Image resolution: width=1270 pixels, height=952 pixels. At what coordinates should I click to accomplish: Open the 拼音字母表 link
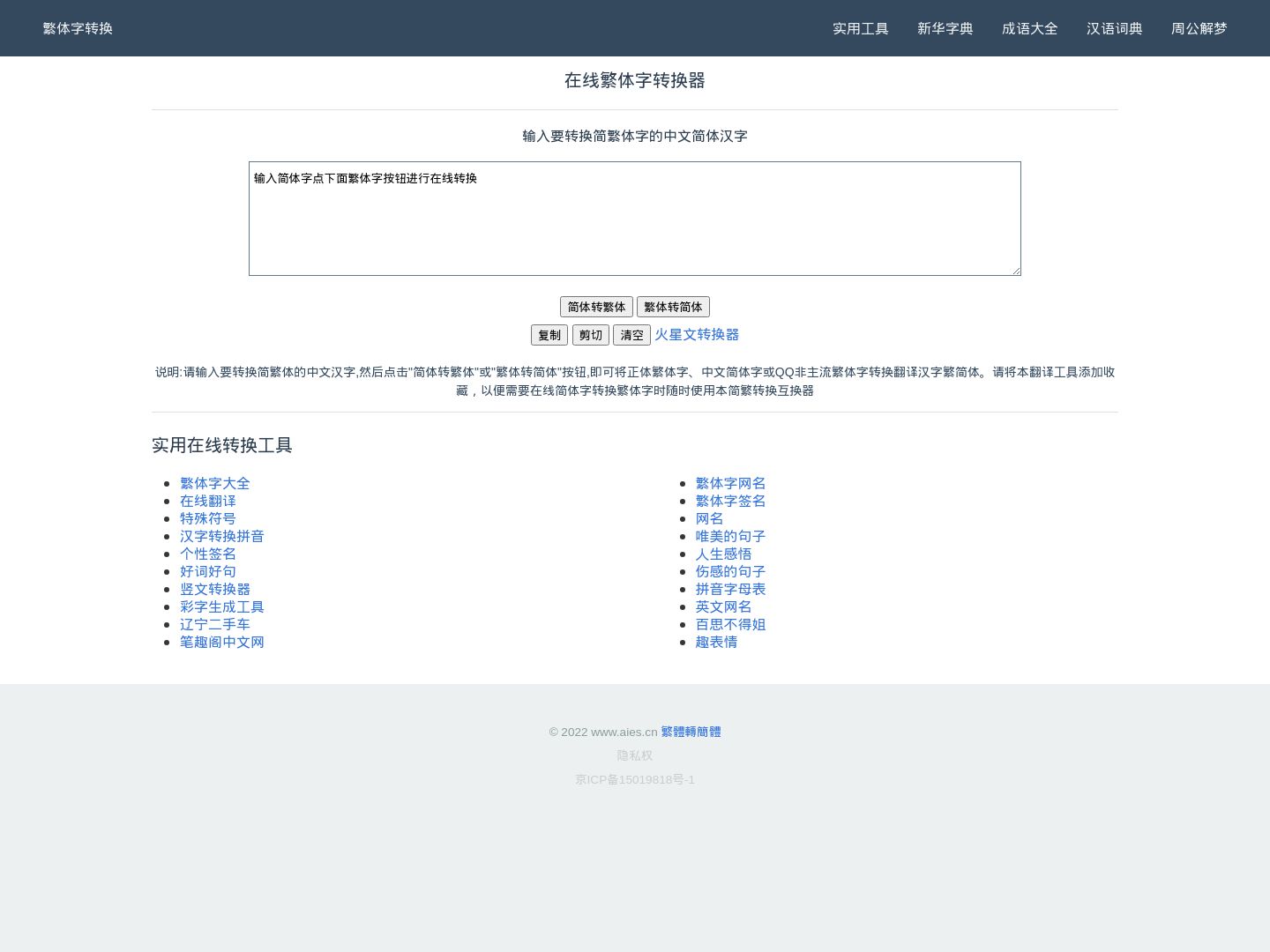(730, 589)
